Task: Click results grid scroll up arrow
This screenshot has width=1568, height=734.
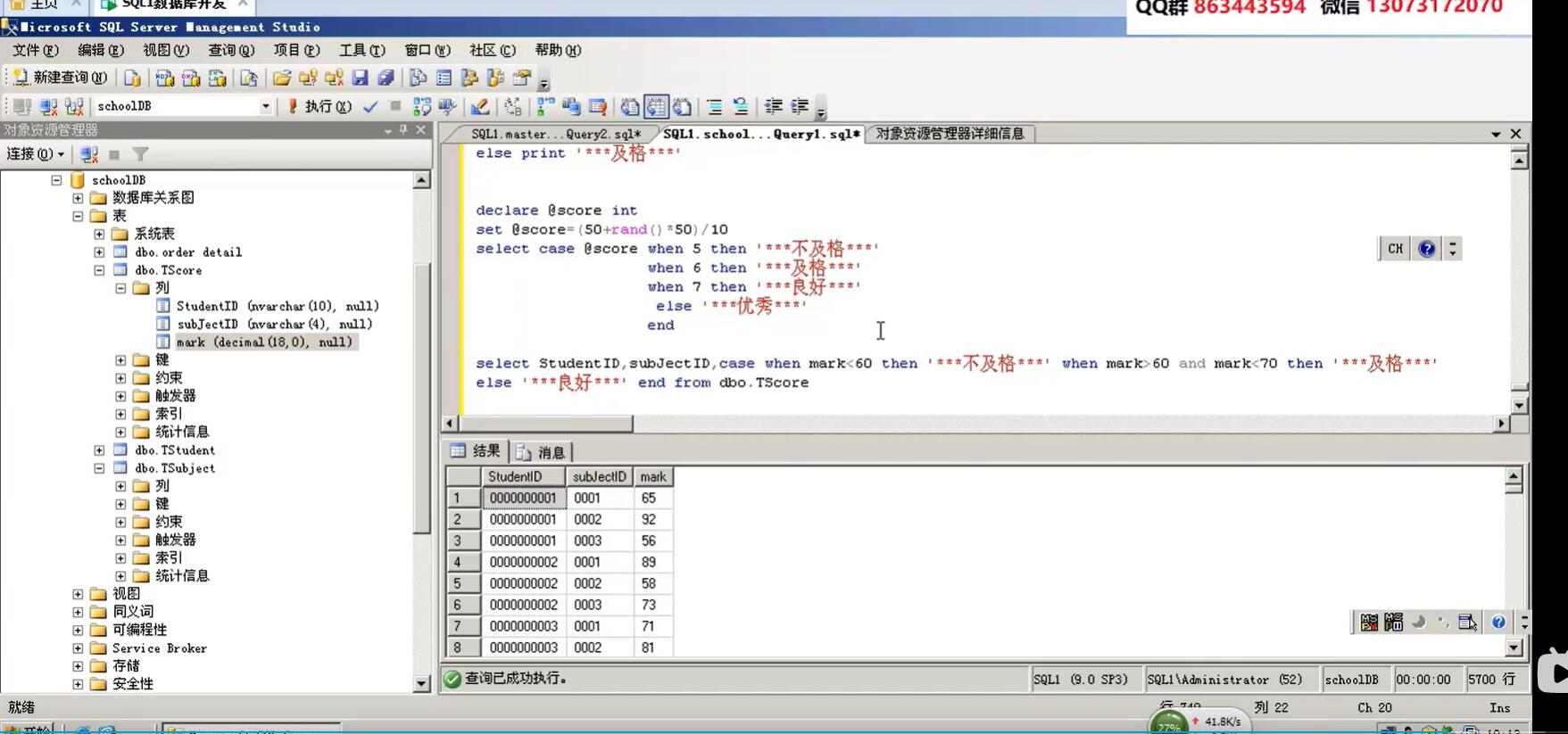Action: tap(1514, 477)
